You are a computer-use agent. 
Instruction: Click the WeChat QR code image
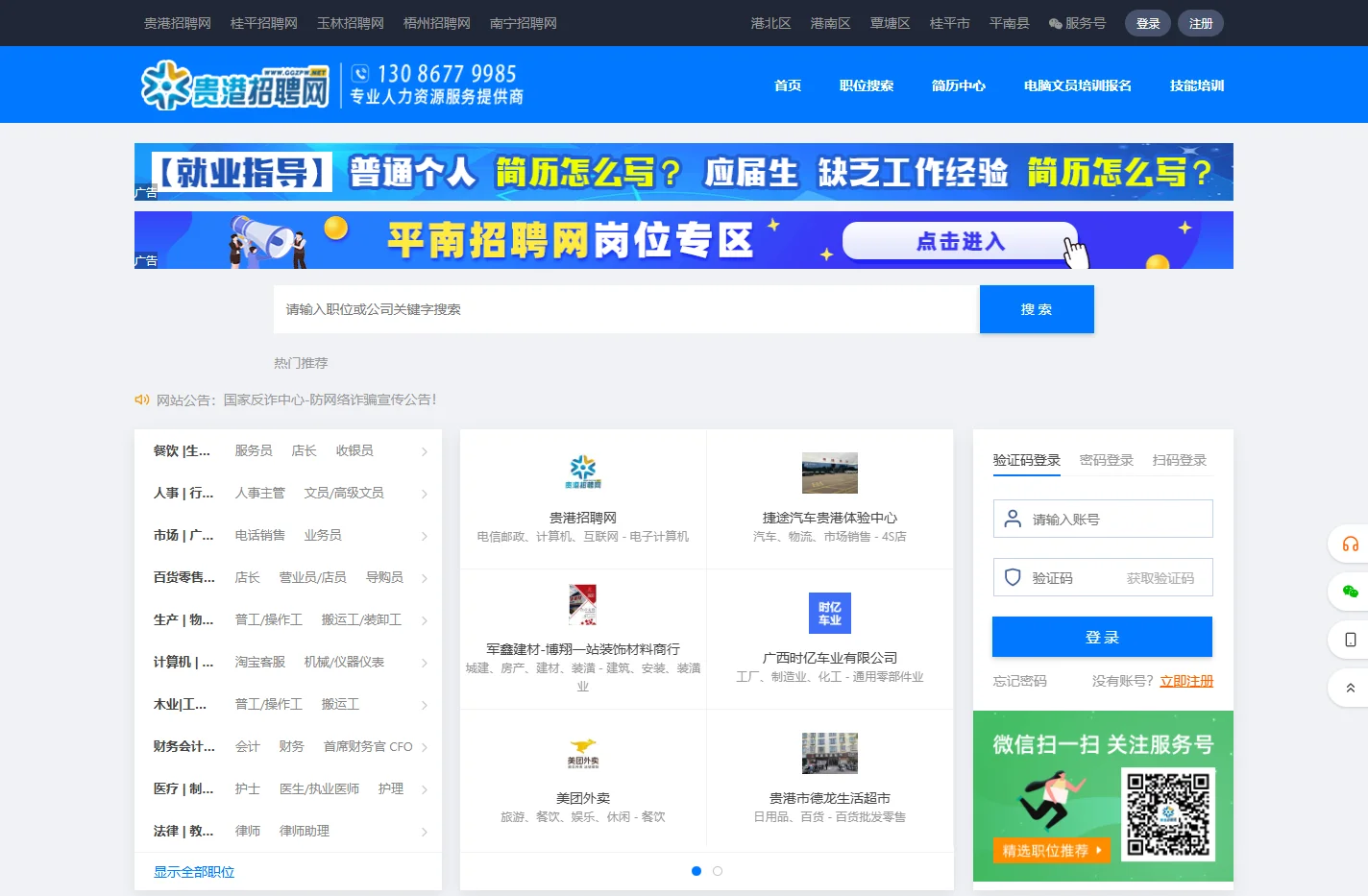pos(1168,814)
